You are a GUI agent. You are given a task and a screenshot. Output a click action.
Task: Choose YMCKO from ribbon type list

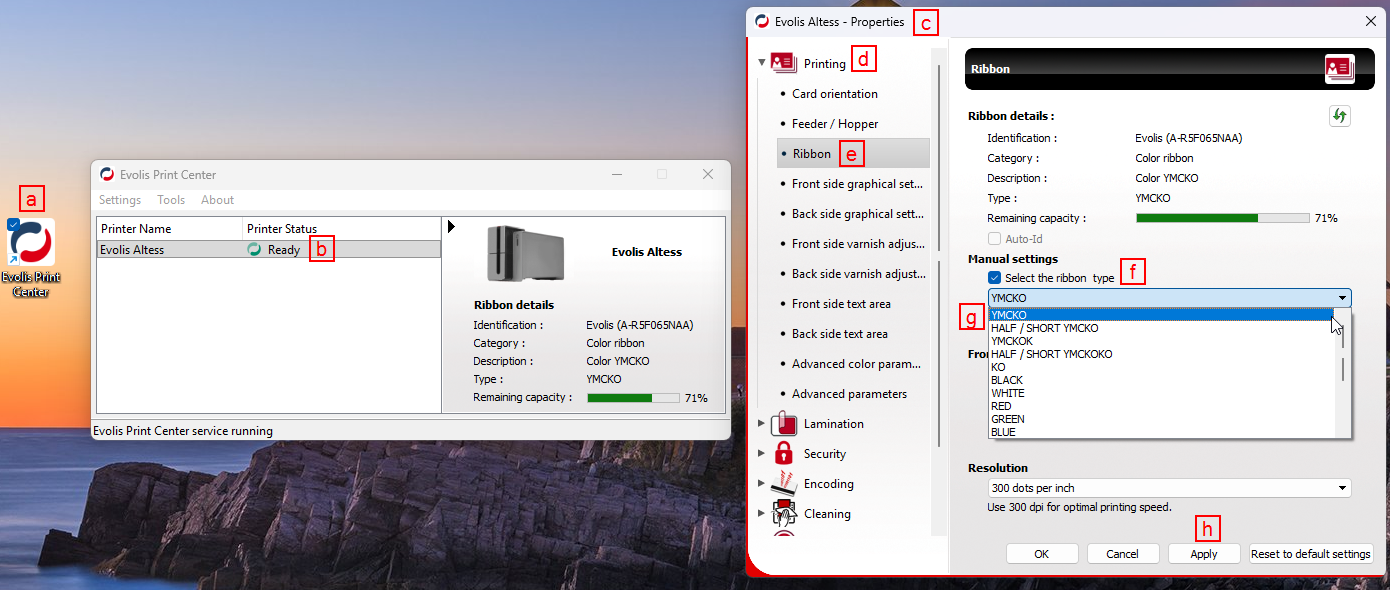click(1161, 315)
